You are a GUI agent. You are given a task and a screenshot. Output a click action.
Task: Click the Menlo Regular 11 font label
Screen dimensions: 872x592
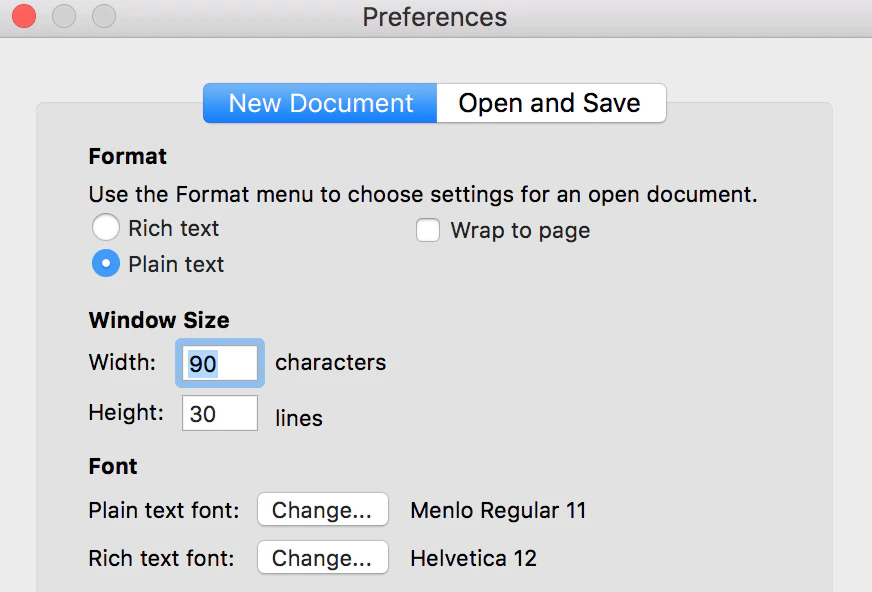click(x=498, y=510)
